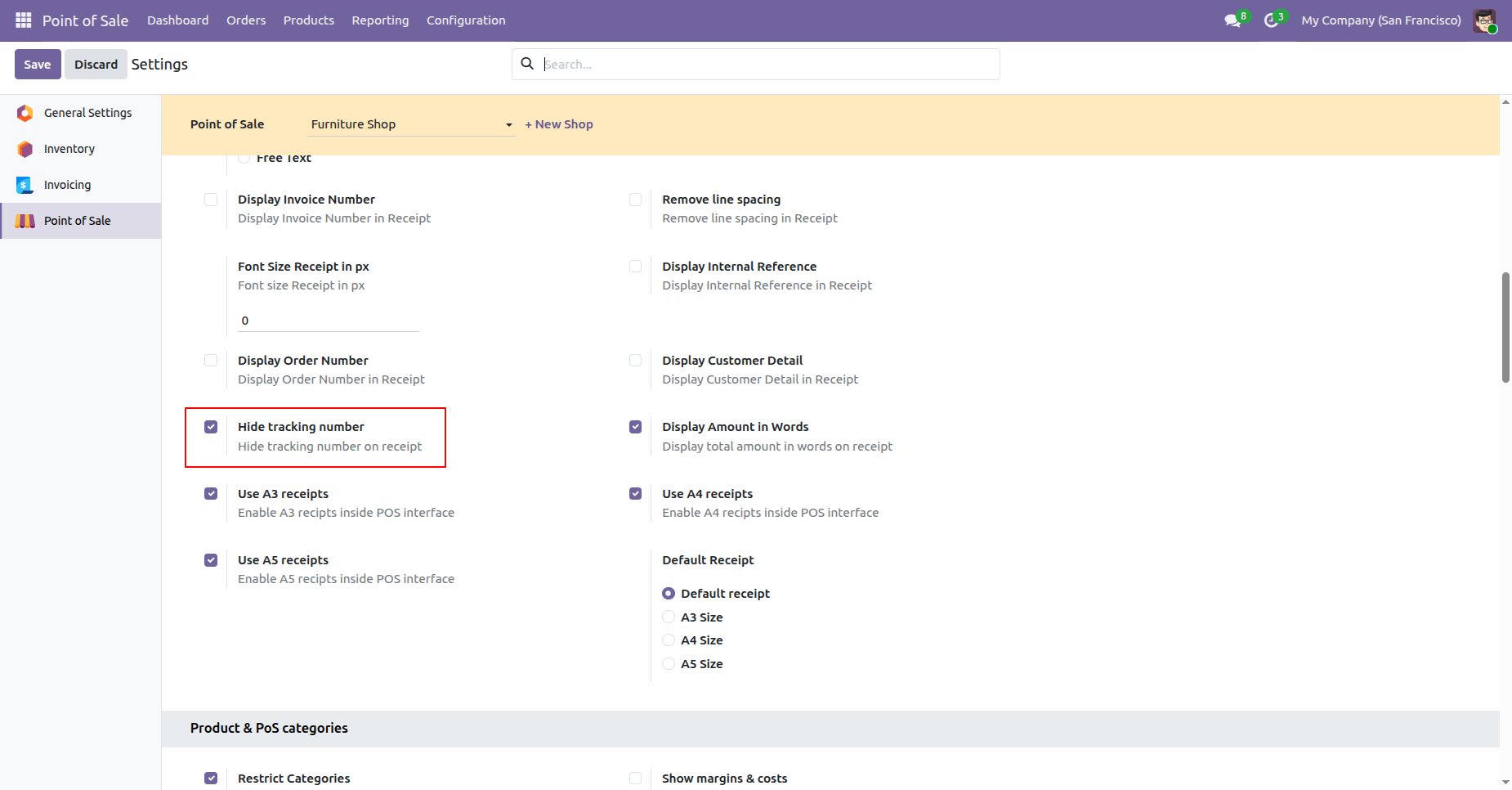The height and width of the screenshot is (790, 1512).
Task: Open the Reporting menu
Action: pyautogui.click(x=380, y=20)
